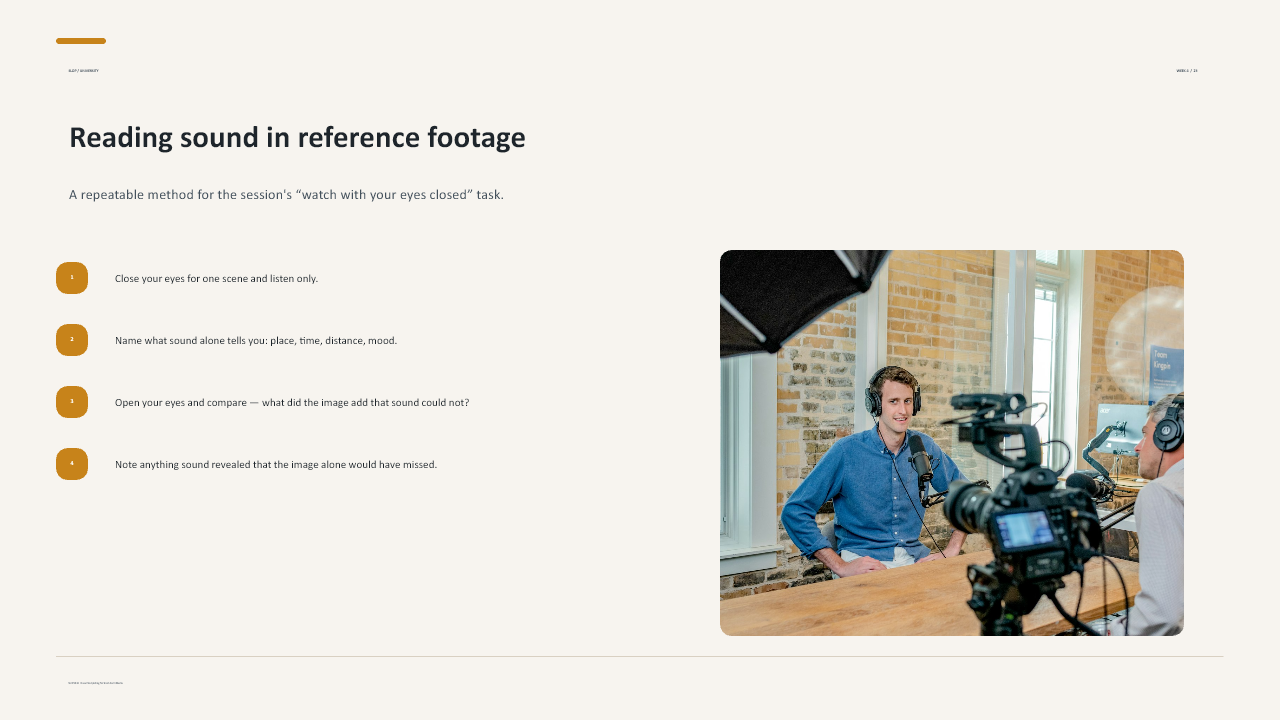Click the orange step 3 badge
This screenshot has height=720, width=1280.
coord(72,402)
